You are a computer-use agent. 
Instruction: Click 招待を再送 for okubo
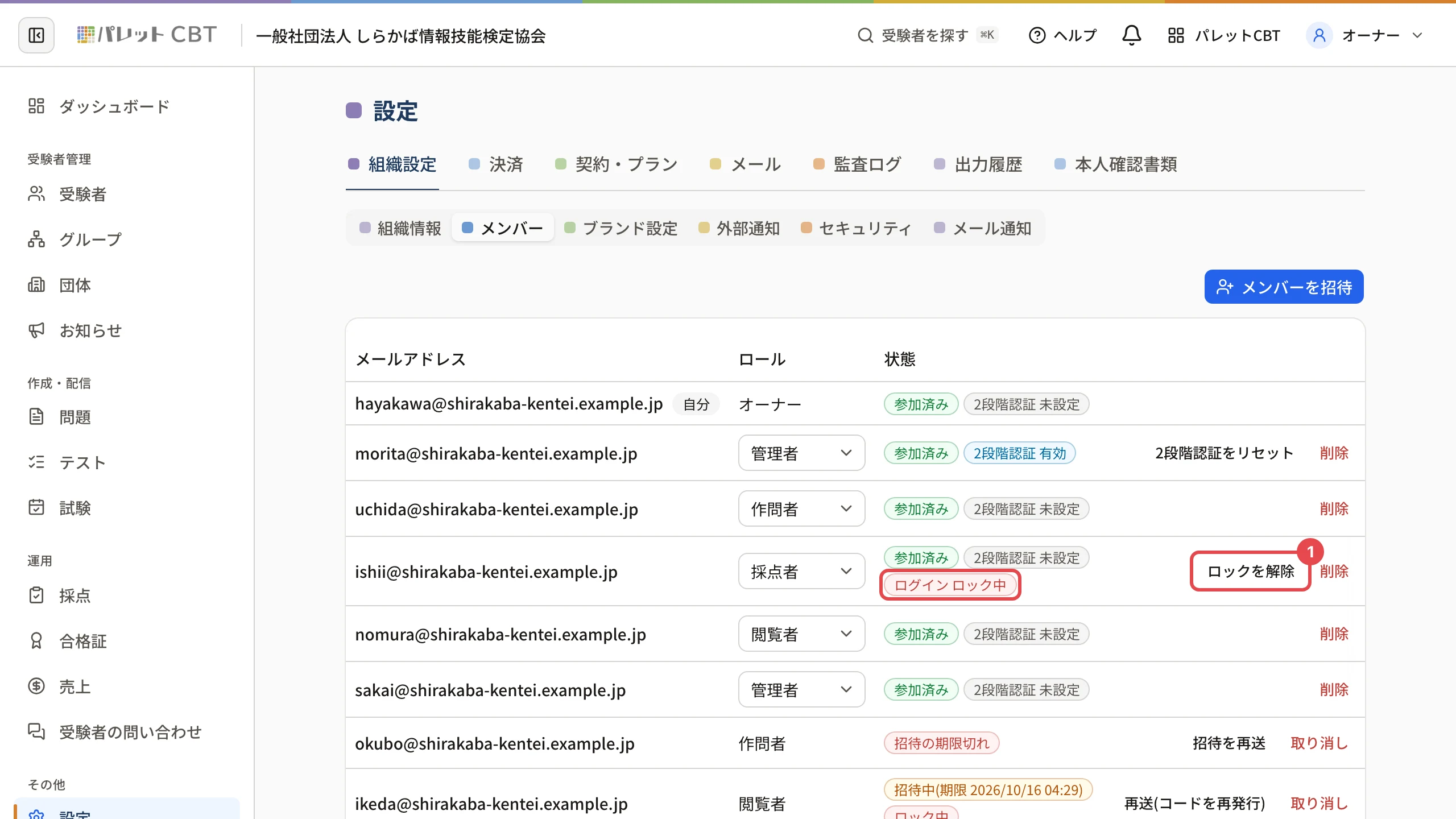tap(1229, 743)
